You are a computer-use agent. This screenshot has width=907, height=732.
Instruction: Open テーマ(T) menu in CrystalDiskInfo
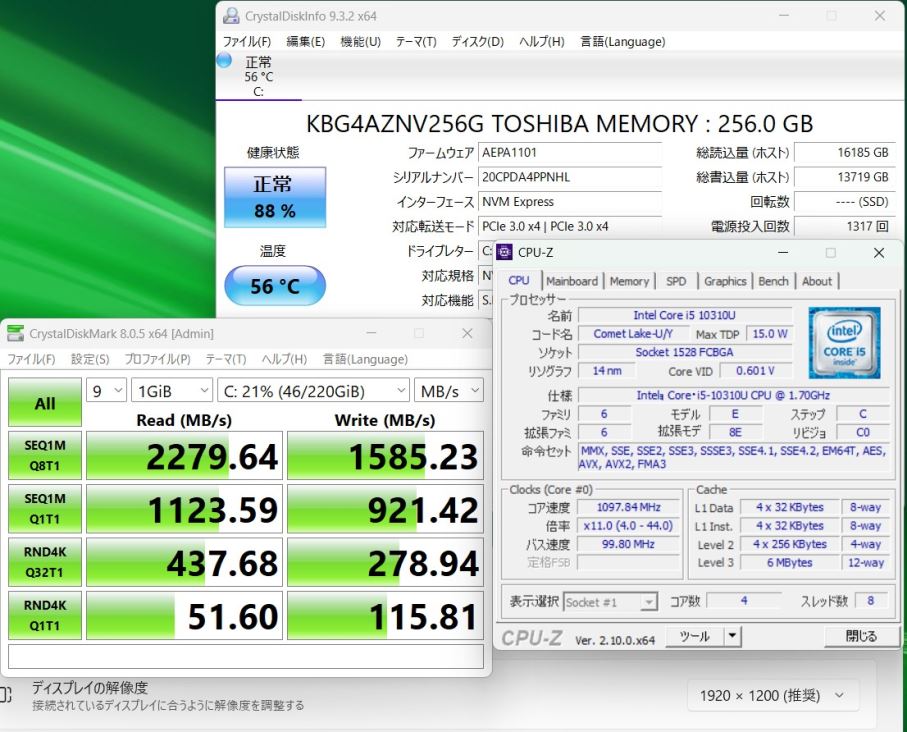point(416,42)
